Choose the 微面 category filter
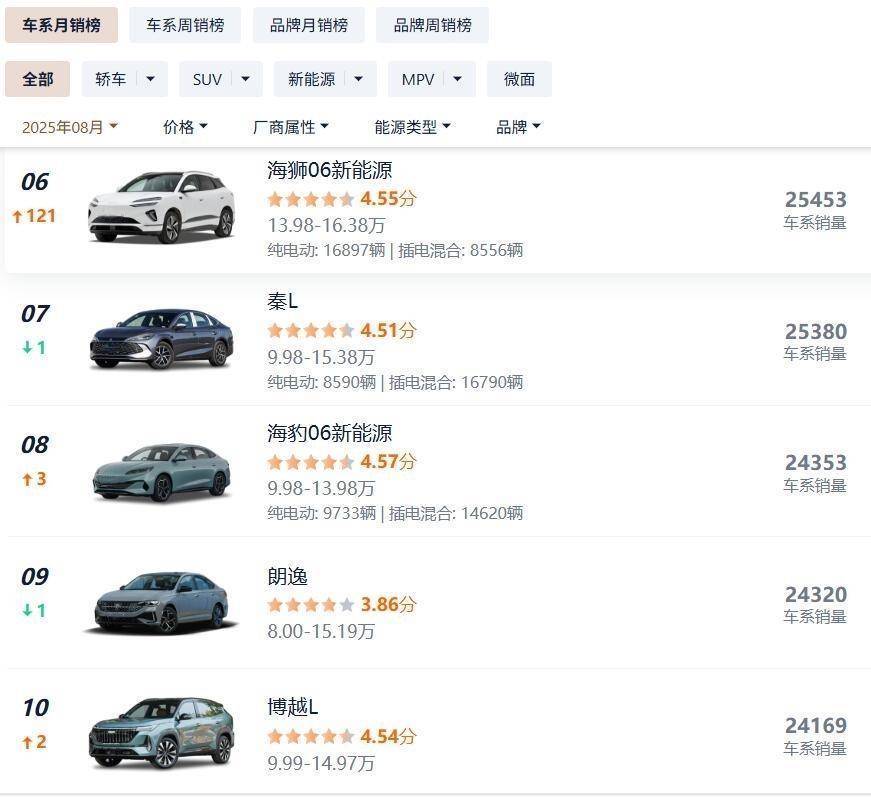The width and height of the screenshot is (871, 797). click(519, 79)
